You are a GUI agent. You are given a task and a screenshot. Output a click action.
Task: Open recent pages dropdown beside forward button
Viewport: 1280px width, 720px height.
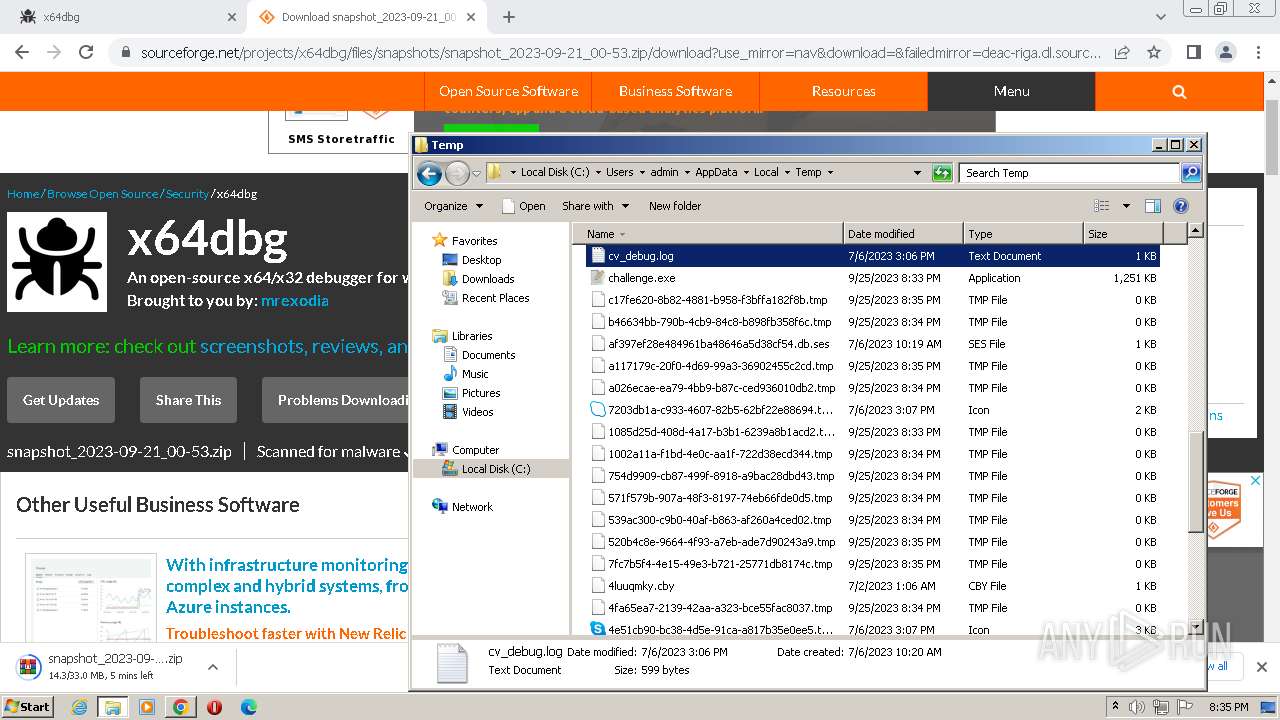click(x=477, y=173)
